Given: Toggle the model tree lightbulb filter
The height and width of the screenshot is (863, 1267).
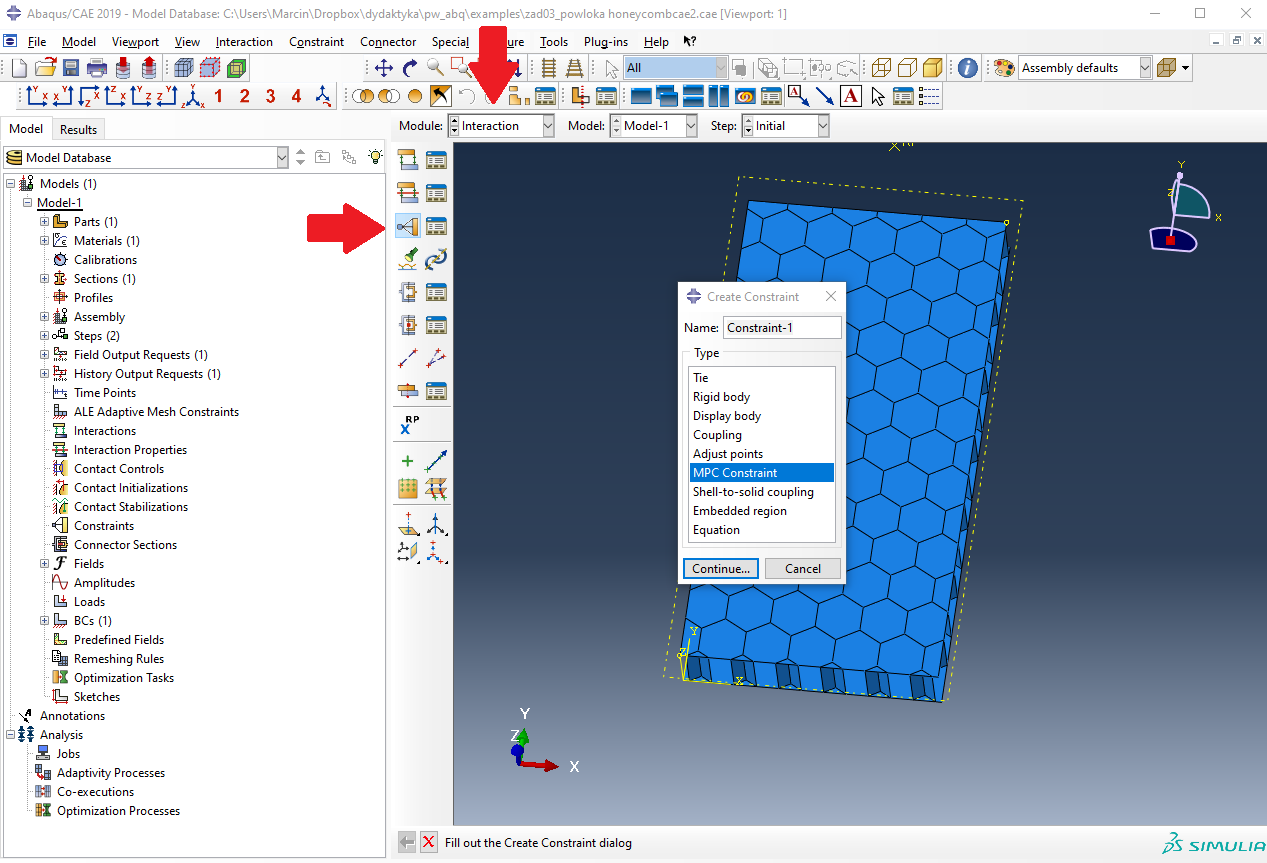Looking at the screenshot, I should click(x=375, y=157).
